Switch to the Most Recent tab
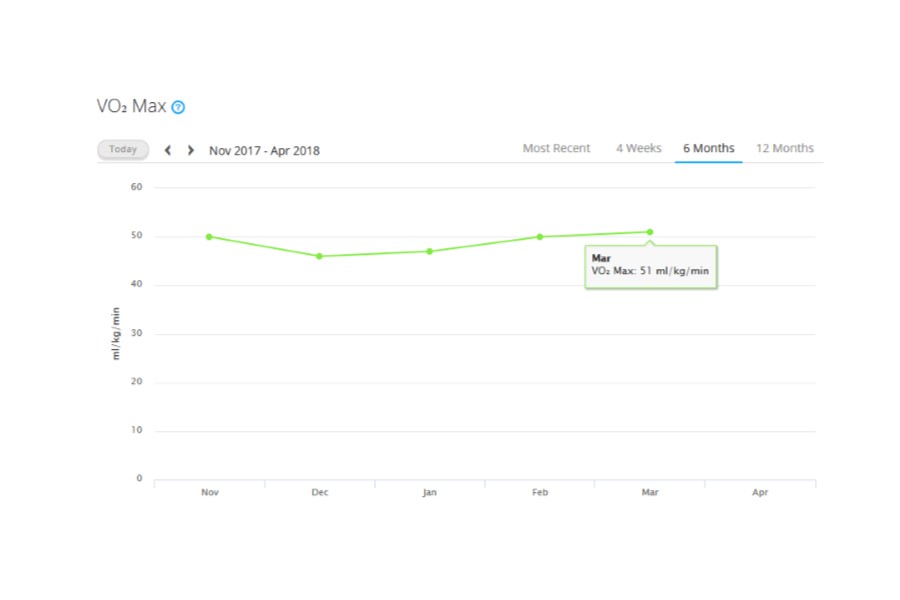 (x=556, y=148)
